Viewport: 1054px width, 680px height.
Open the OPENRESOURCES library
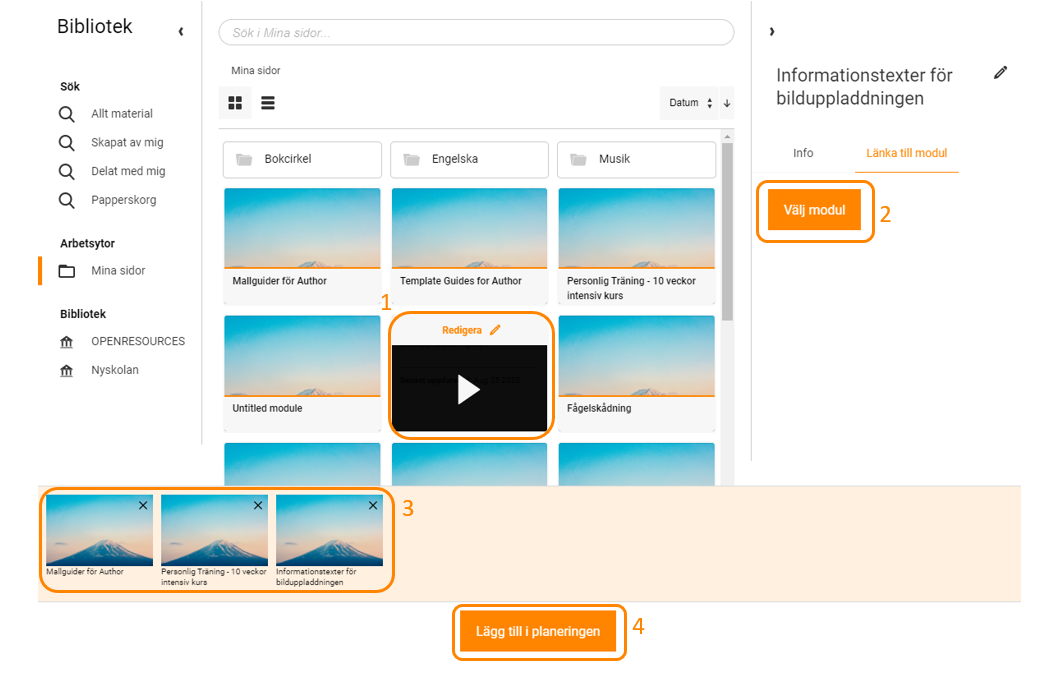tap(138, 341)
